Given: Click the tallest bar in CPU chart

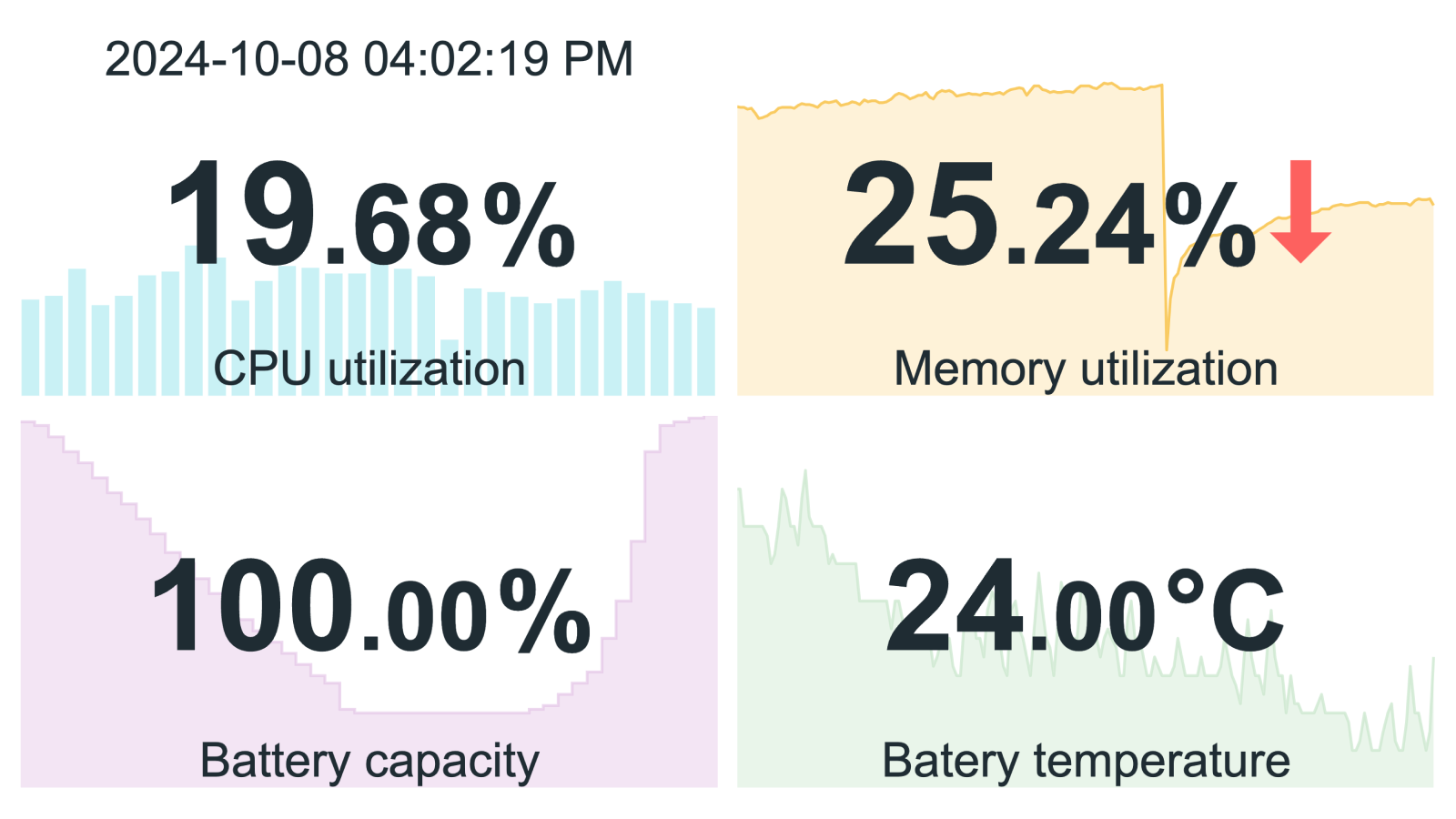Looking at the screenshot, I should tap(194, 320).
